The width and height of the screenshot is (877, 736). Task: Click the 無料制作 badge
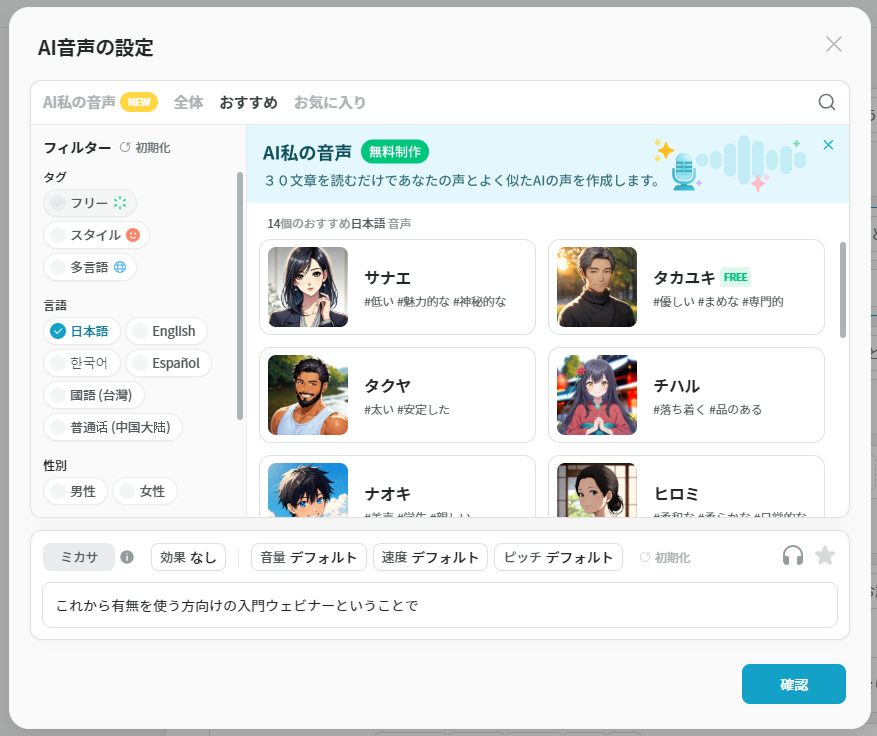(x=395, y=152)
